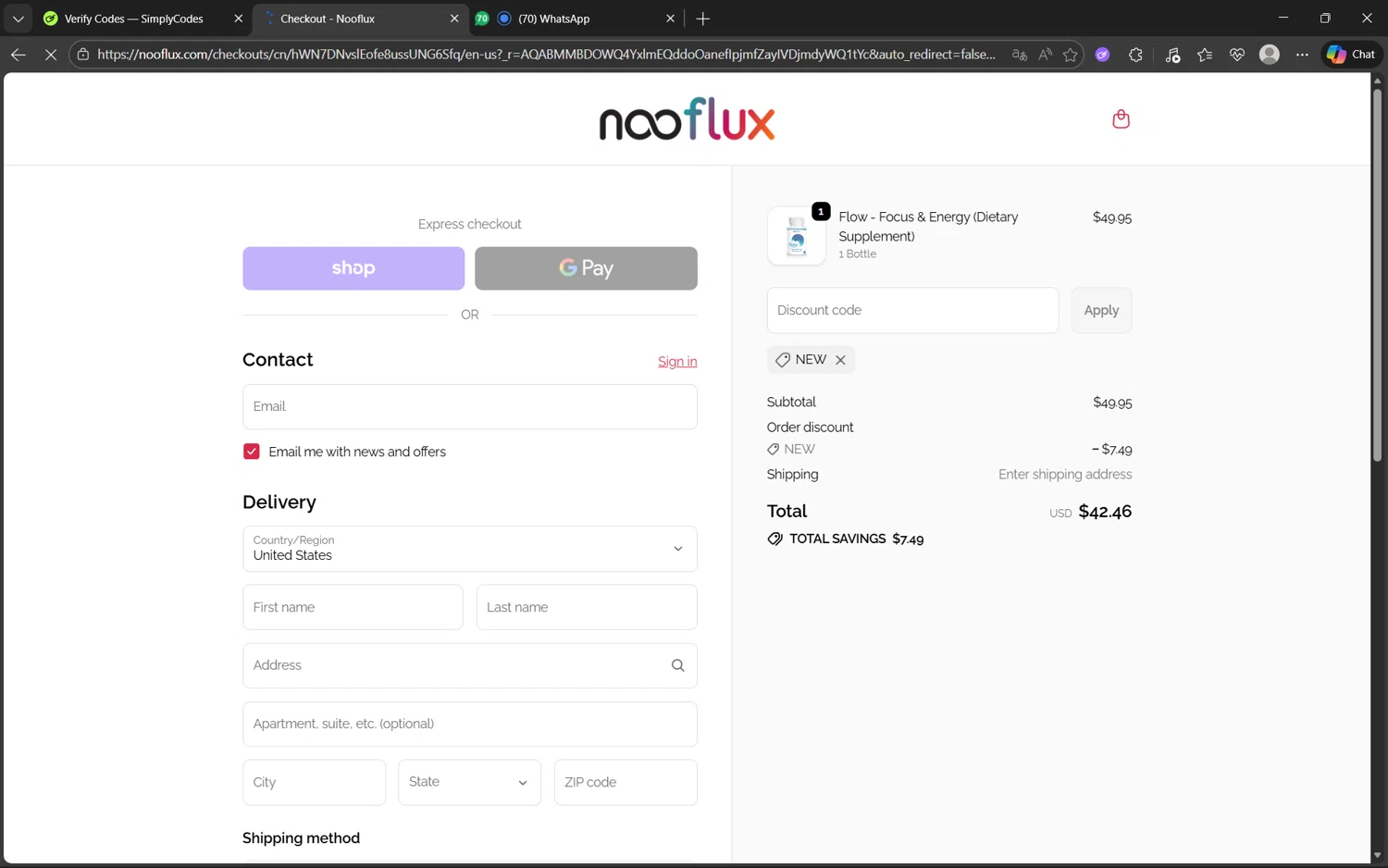This screenshot has height=868, width=1388.
Task: Close the Verify Codes — SimplyCodes tab
Action: tap(238, 19)
